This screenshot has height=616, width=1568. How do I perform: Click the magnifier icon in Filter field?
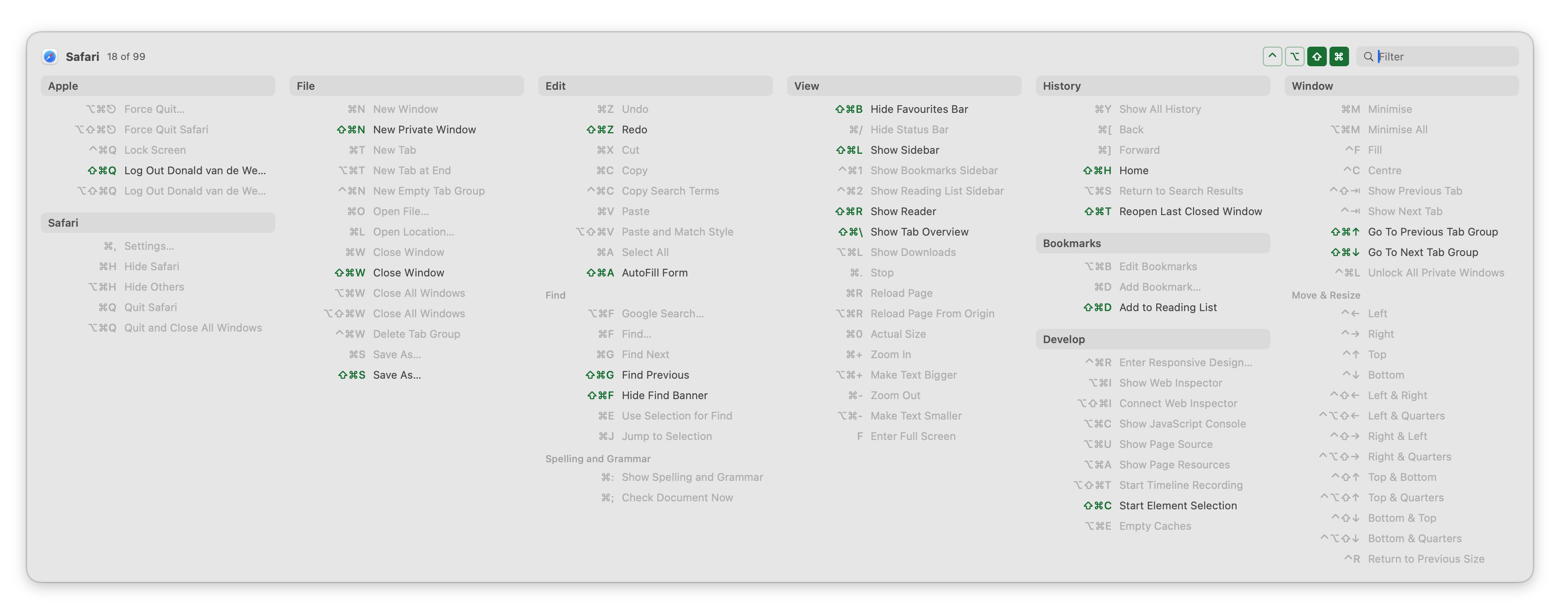pyautogui.click(x=1368, y=56)
